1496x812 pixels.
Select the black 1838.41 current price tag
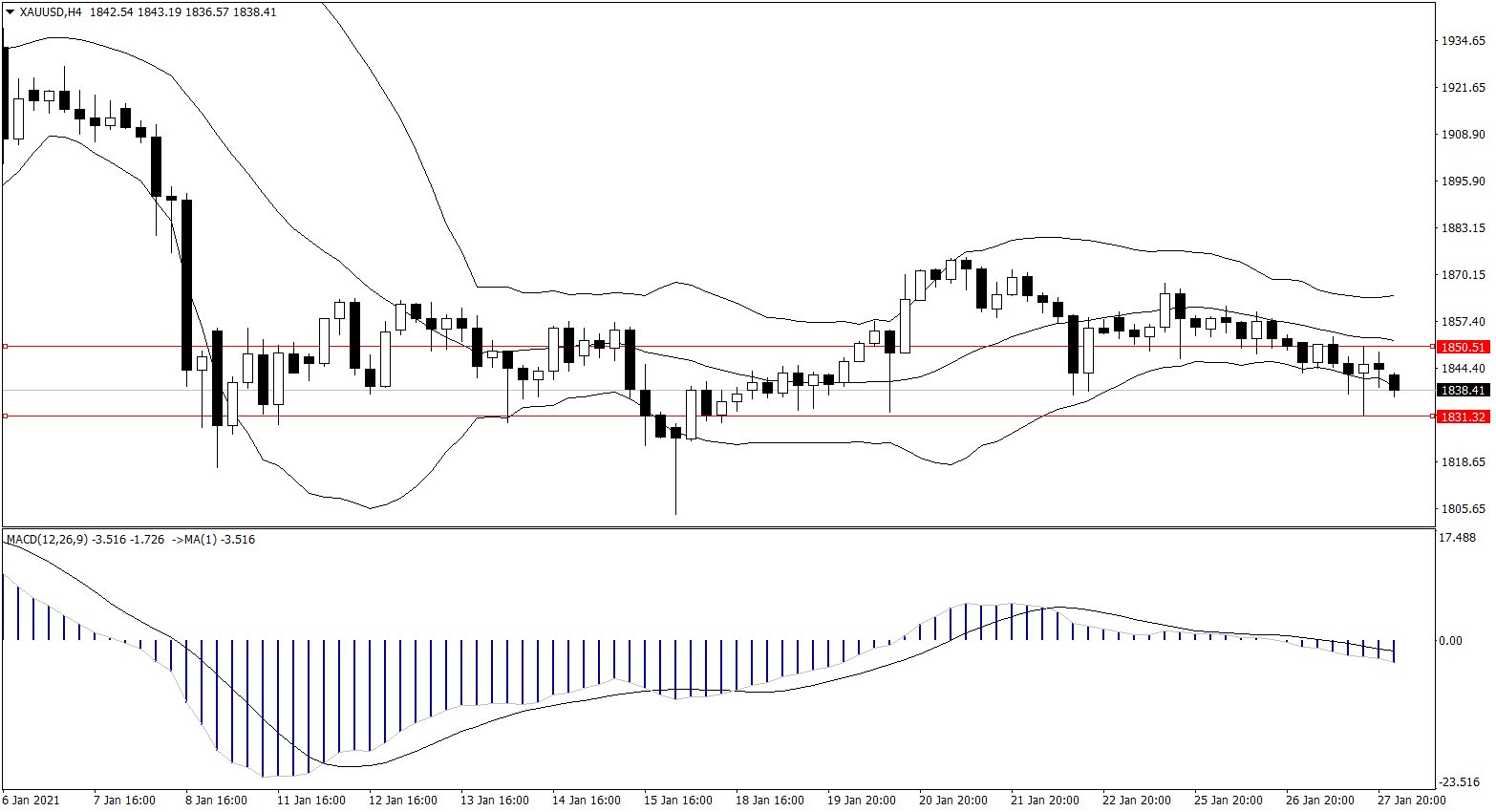pyautogui.click(x=1463, y=391)
